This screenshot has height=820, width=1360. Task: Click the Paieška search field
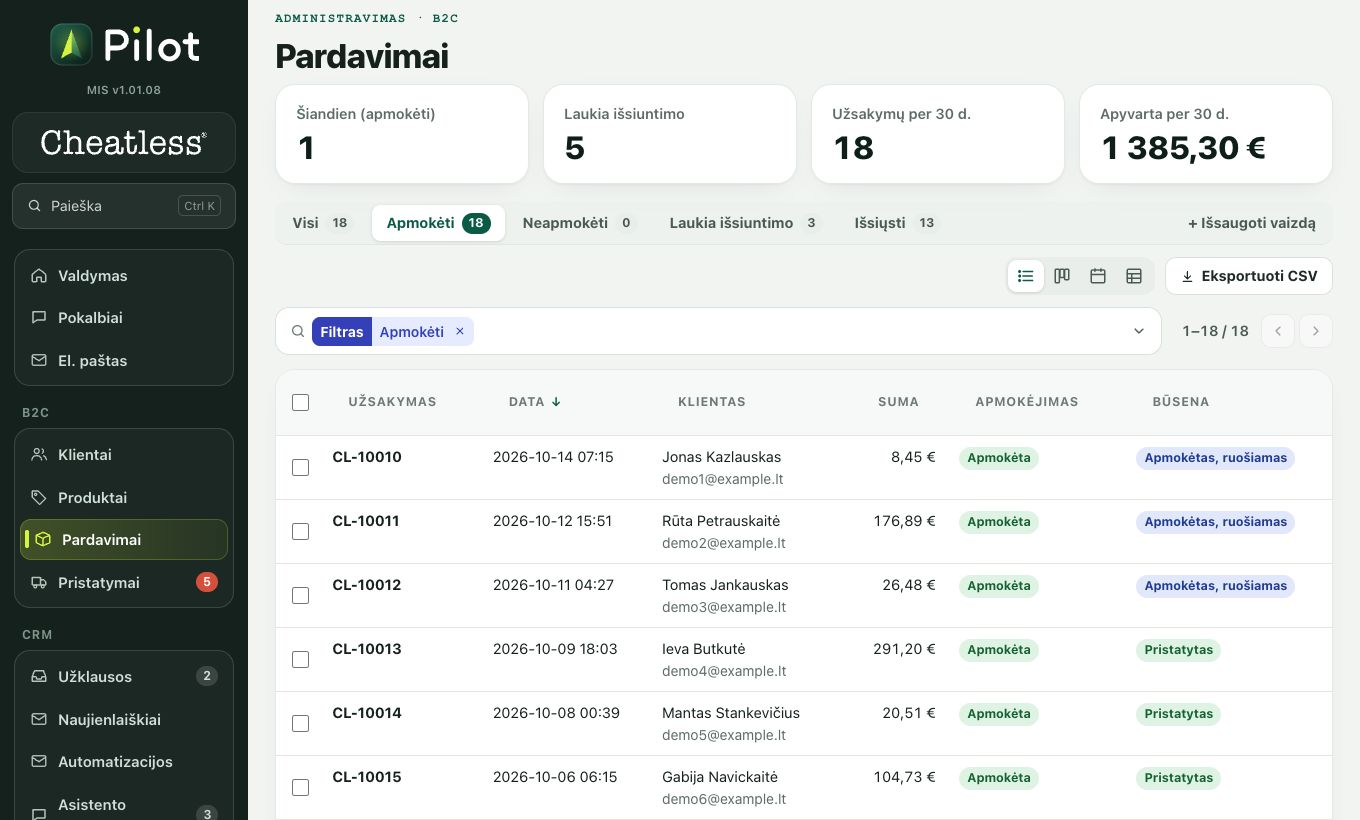[x=124, y=206]
